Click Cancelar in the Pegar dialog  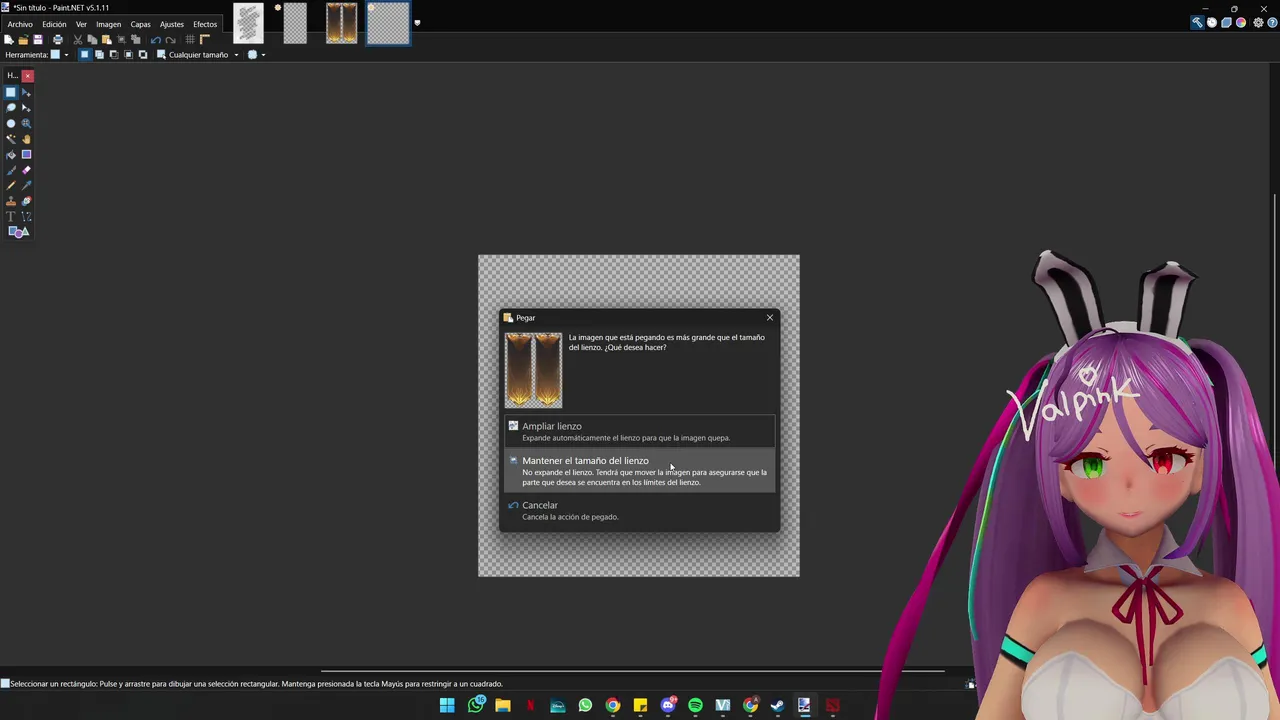(x=639, y=510)
